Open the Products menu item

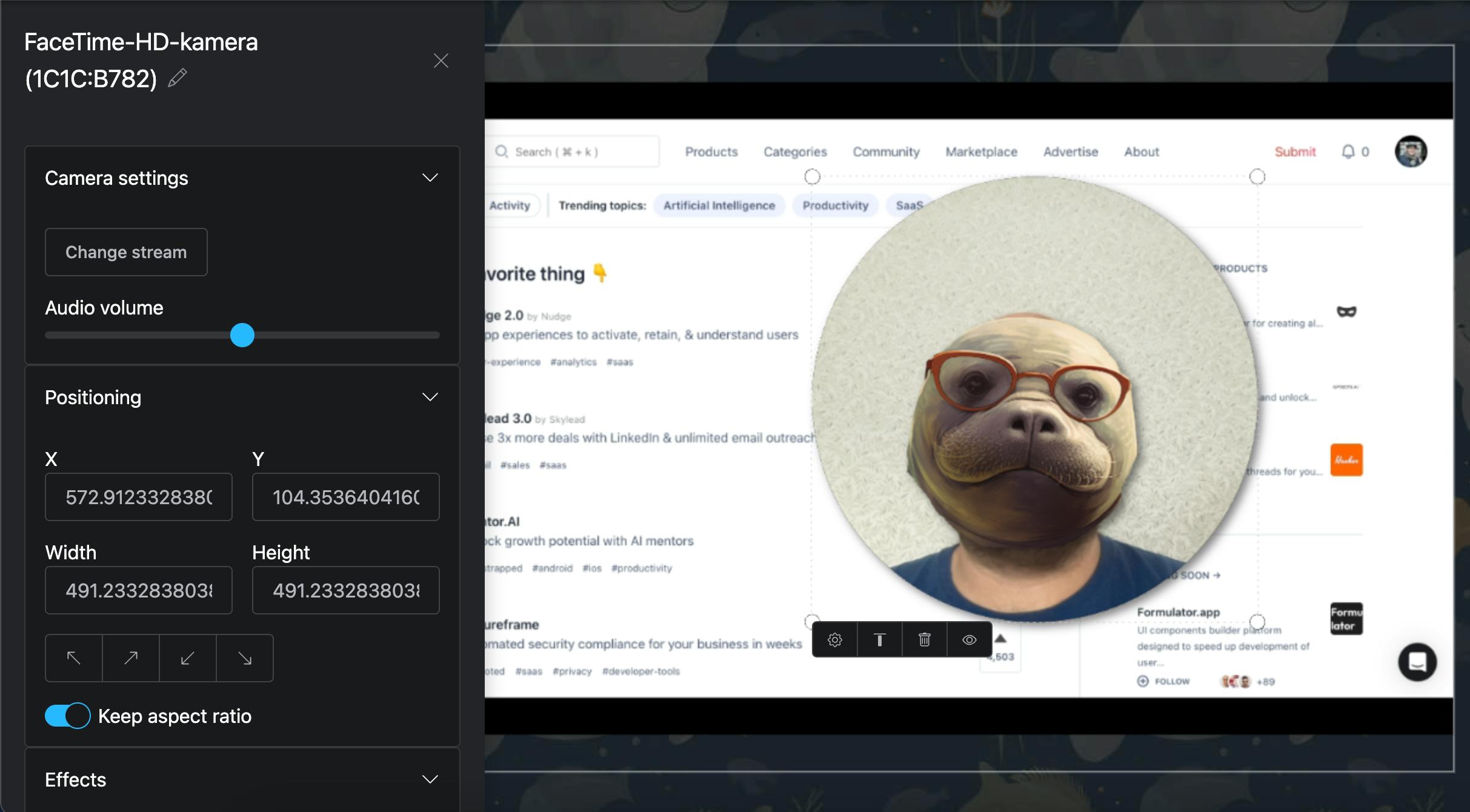(711, 151)
